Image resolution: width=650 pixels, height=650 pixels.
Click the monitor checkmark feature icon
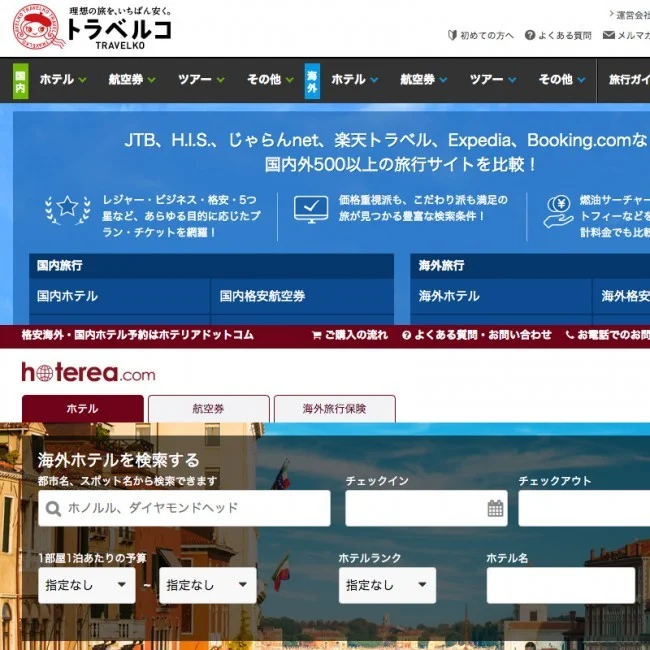311,208
